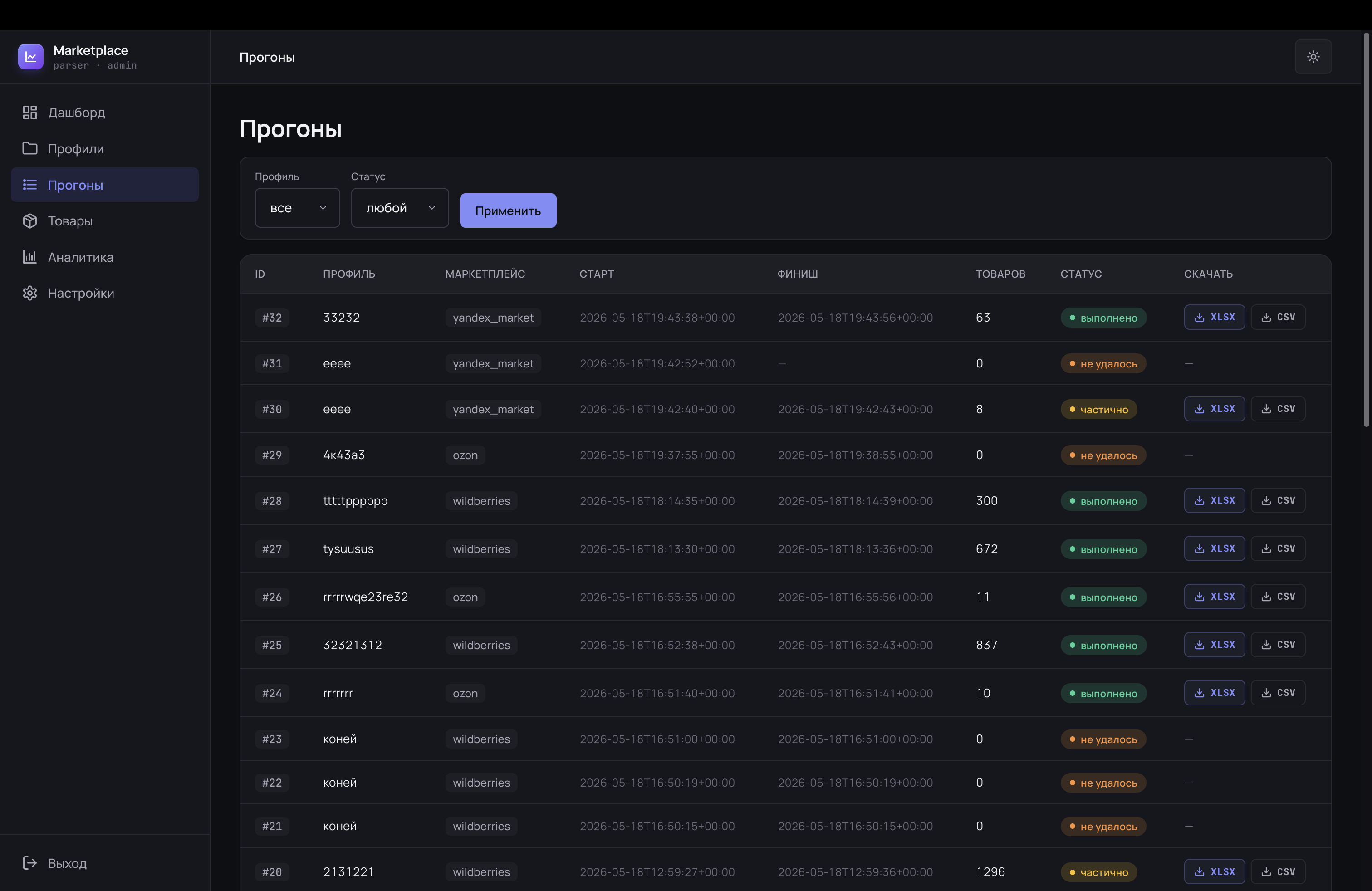This screenshot has height=891, width=1372.
Task: Click profile name tttttpppppp
Action: [x=355, y=501]
